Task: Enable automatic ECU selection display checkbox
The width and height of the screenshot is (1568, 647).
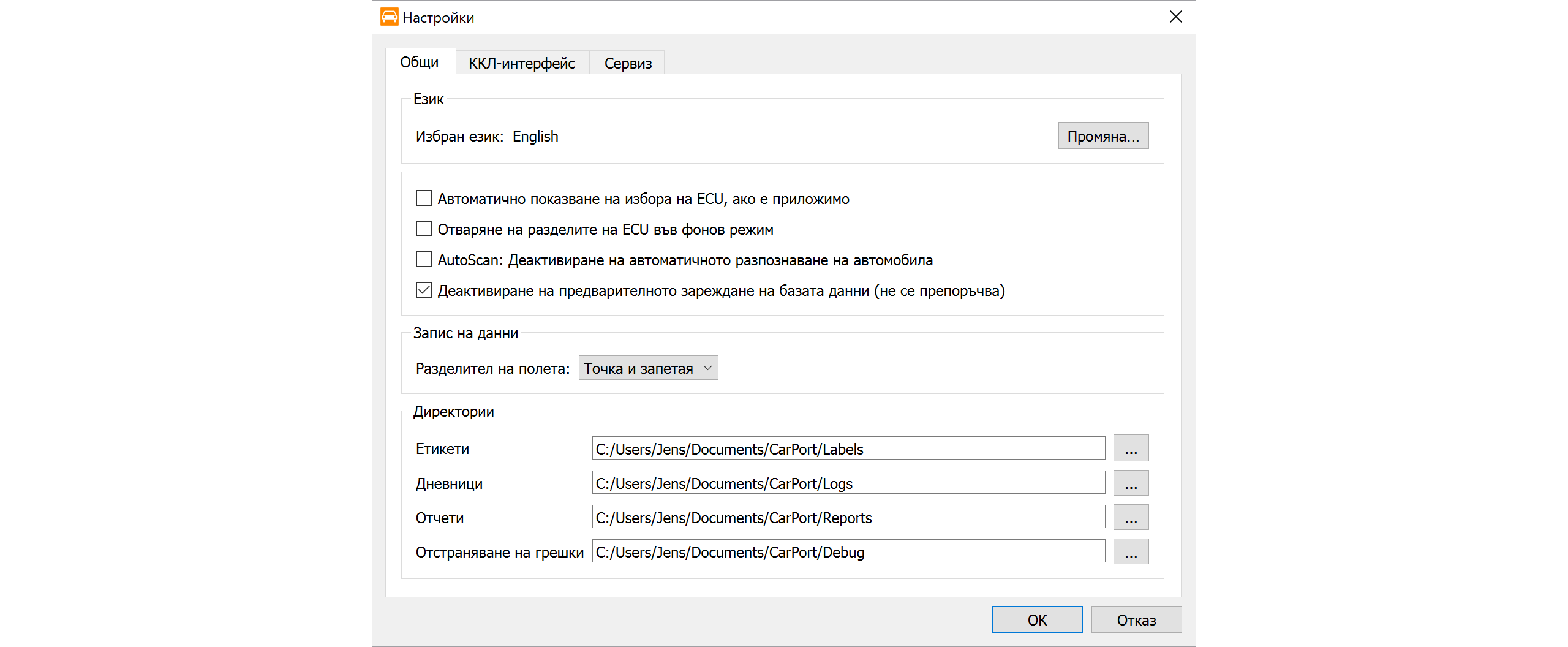Action: tap(424, 198)
